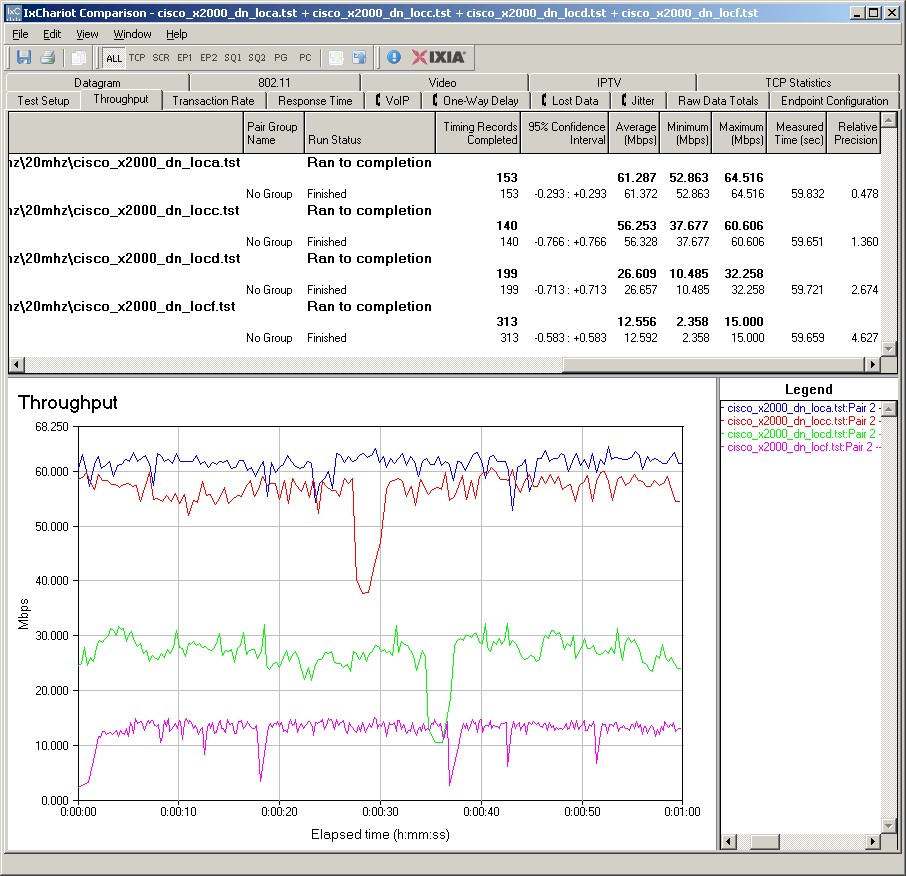Switch to the Video tab
This screenshot has height=876, width=906.
click(443, 83)
